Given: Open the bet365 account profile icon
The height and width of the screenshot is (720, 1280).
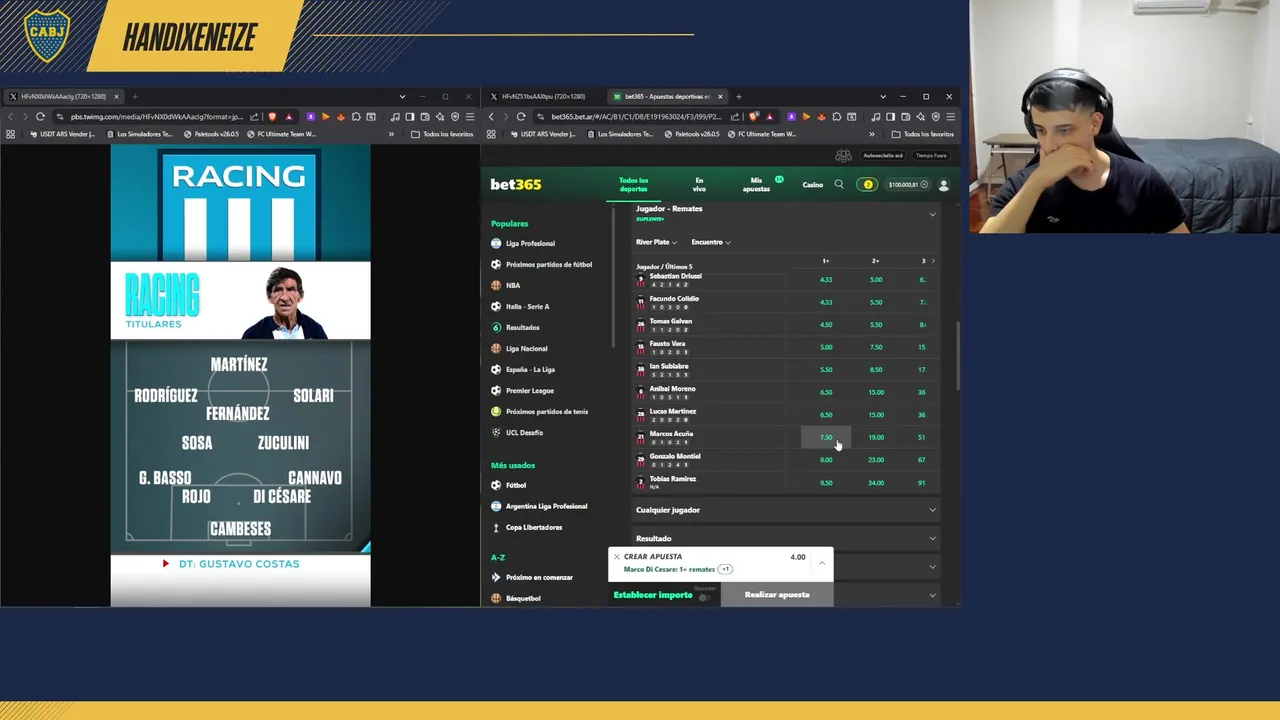Looking at the screenshot, I should point(943,185).
